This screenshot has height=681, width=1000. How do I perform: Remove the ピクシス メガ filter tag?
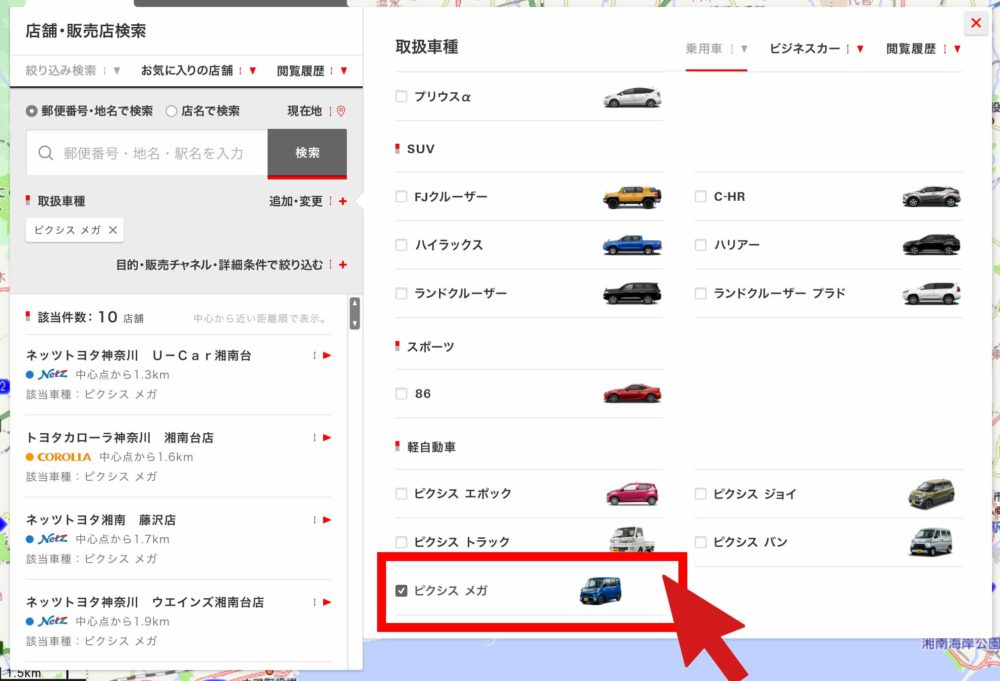click(113, 230)
